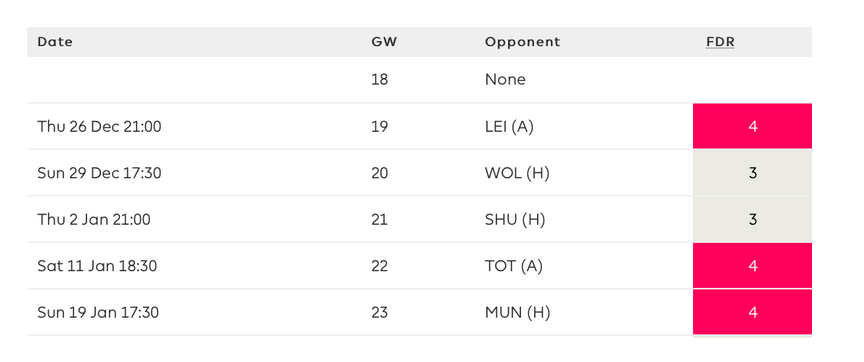864x362 pixels.
Task: Click the GW column header
Action: tap(384, 42)
